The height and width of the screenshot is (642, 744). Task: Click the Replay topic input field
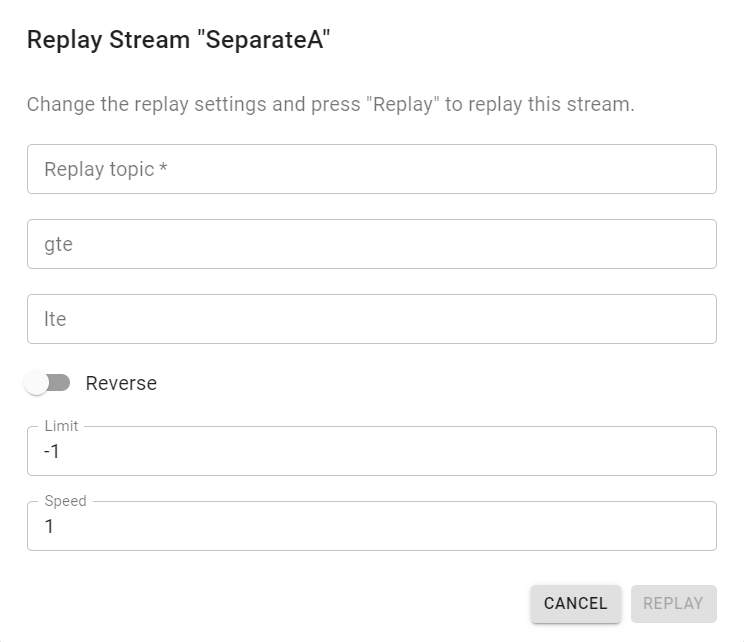point(372,169)
